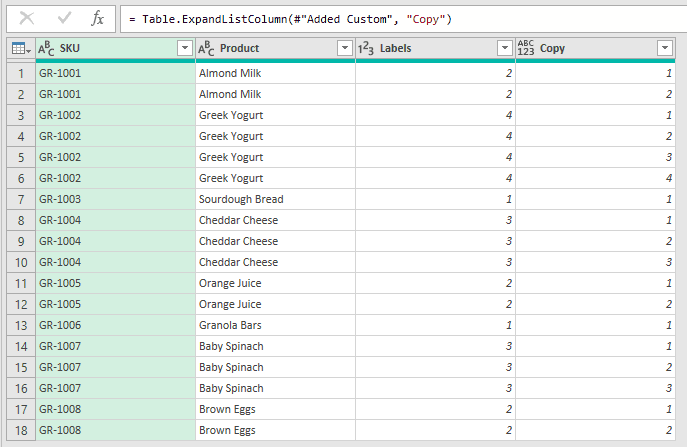The height and width of the screenshot is (447, 687).
Task: Open table menu icon in corner
Action: [x=21, y=48]
